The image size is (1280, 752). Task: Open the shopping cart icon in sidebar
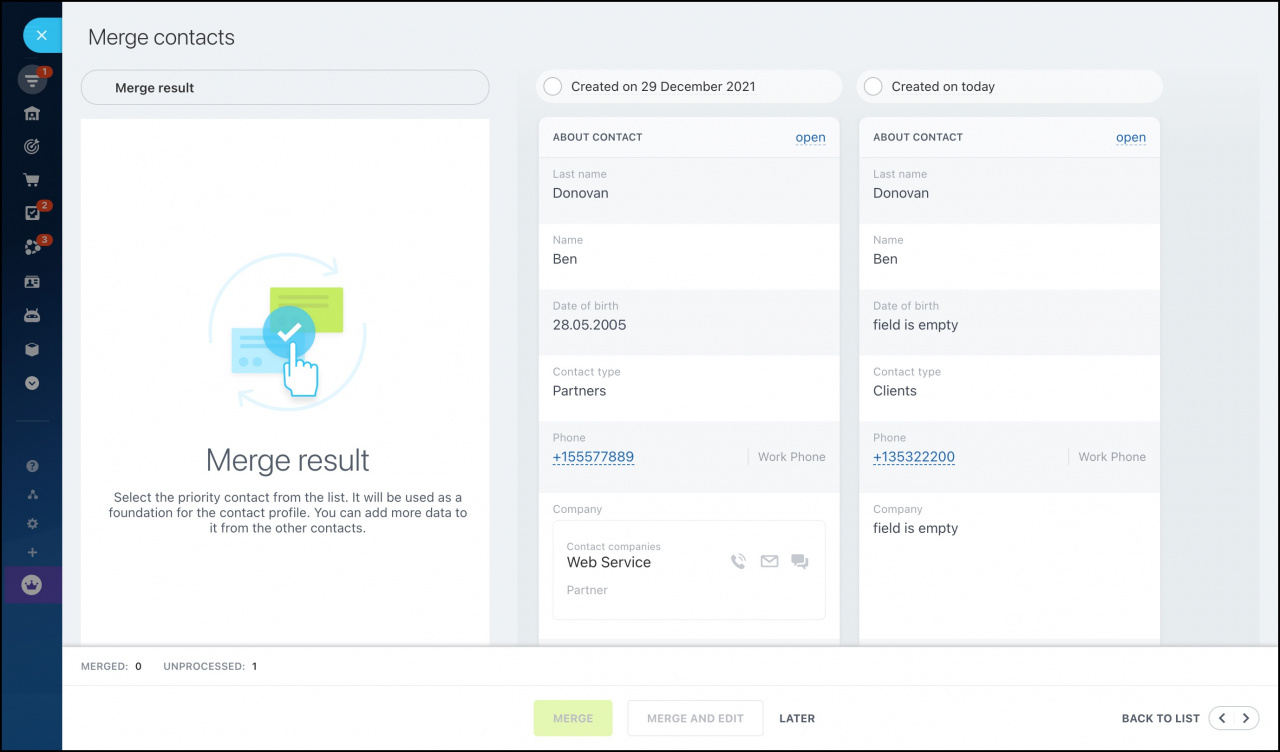coord(32,180)
